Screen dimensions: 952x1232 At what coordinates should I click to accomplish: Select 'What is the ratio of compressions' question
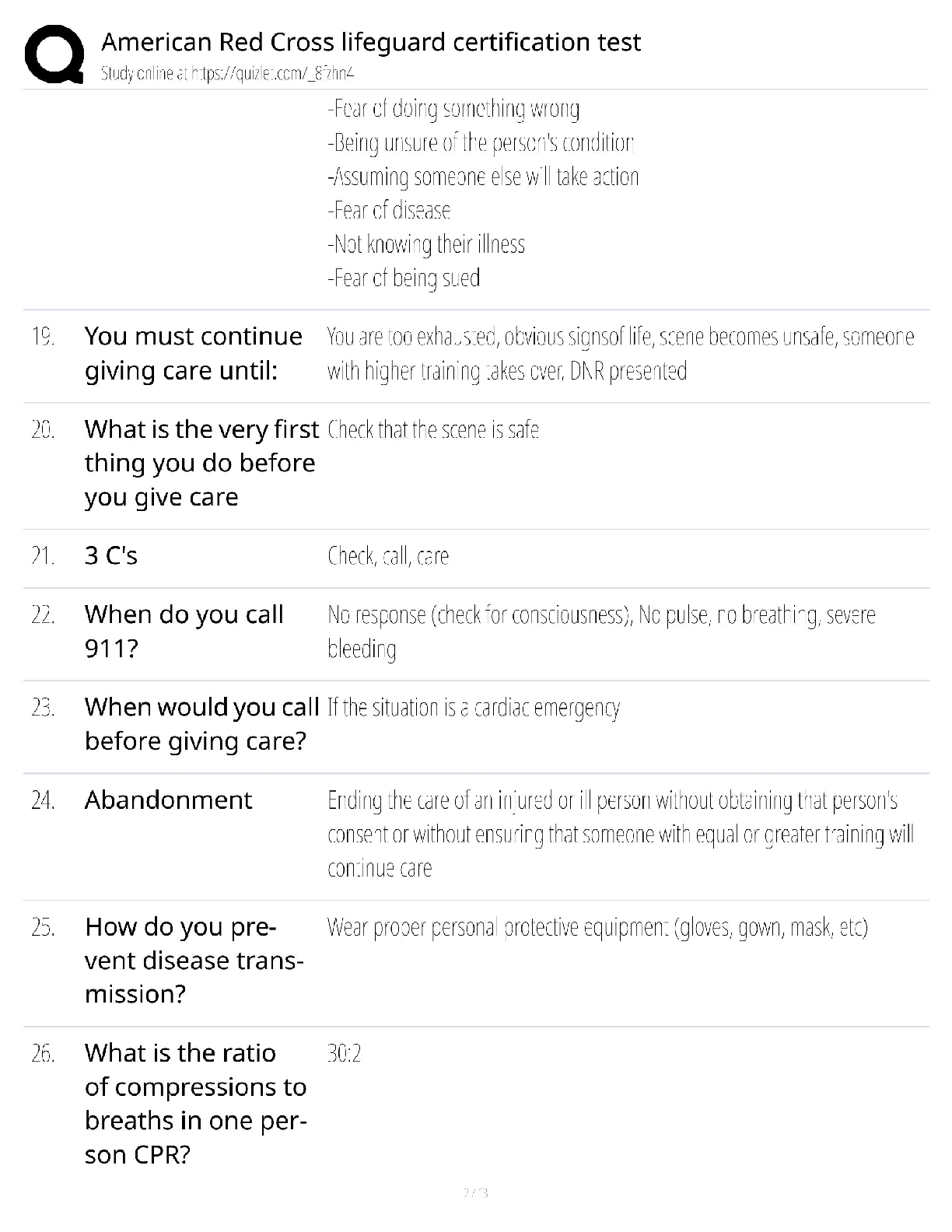pyautogui.click(x=196, y=1104)
